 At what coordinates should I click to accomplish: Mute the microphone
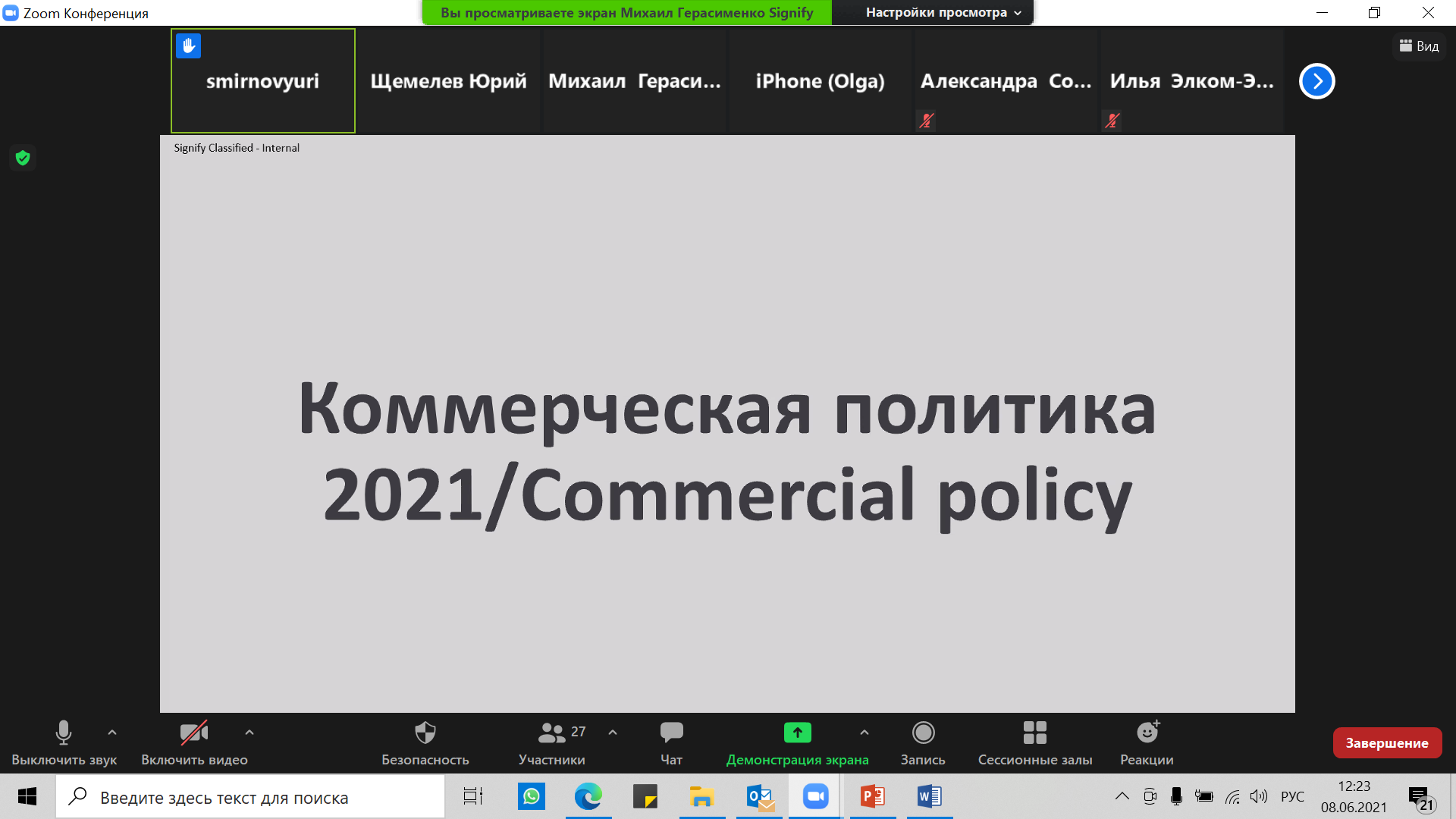[x=64, y=733]
